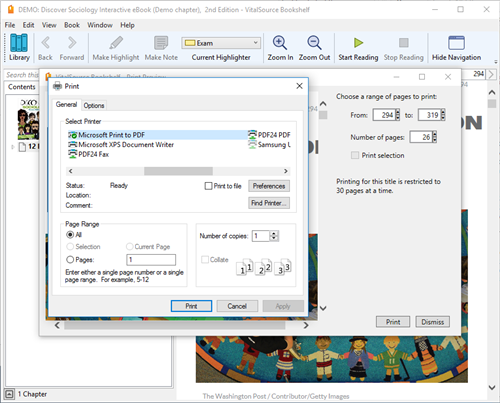
Task: Click the Make Highlight pencil icon
Action: pyautogui.click(x=116, y=43)
